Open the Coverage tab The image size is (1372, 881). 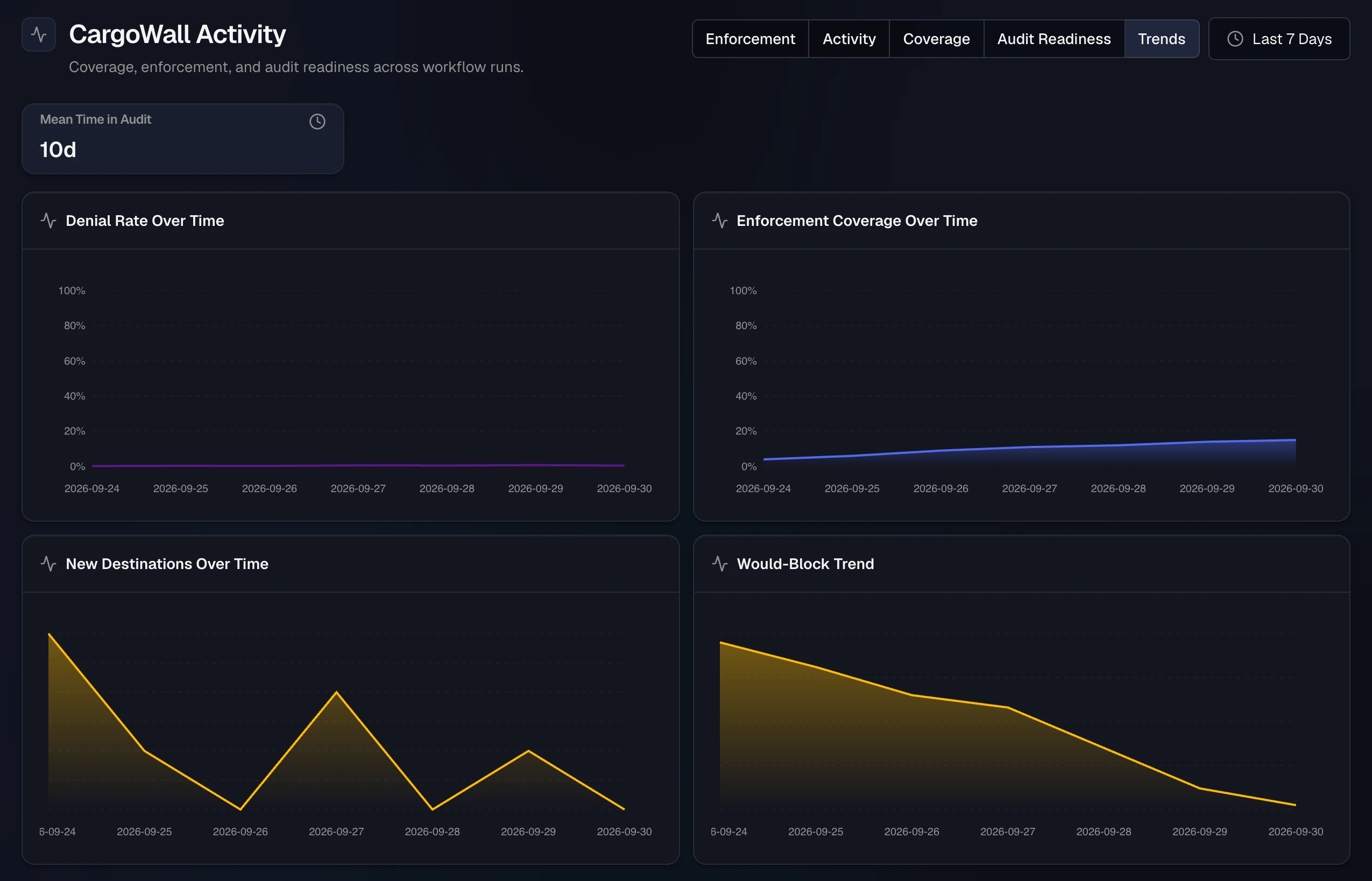(x=937, y=39)
